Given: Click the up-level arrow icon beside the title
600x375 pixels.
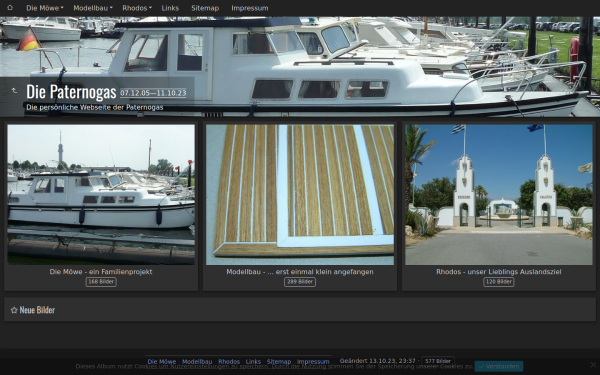Looking at the screenshot, I should pos(14,91).
